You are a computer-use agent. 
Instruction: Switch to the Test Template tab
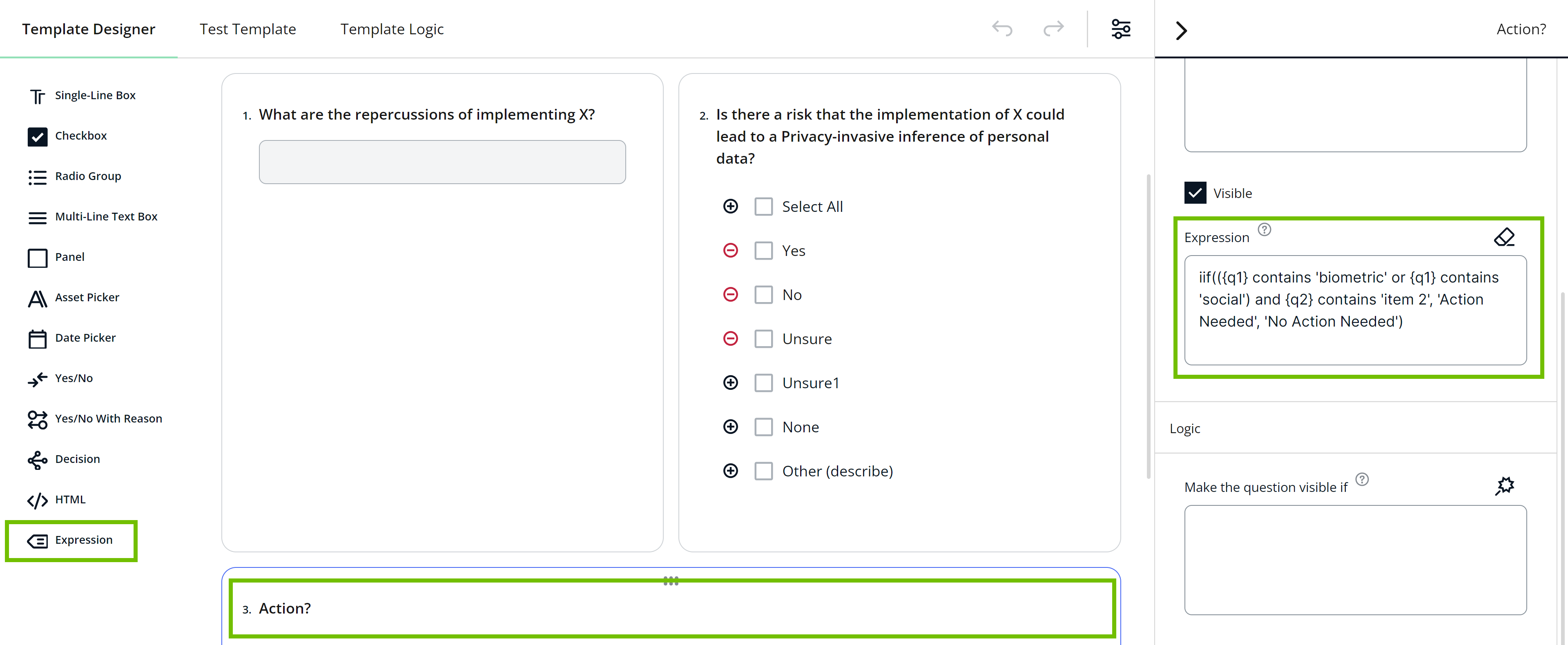[x=248, y=29]
